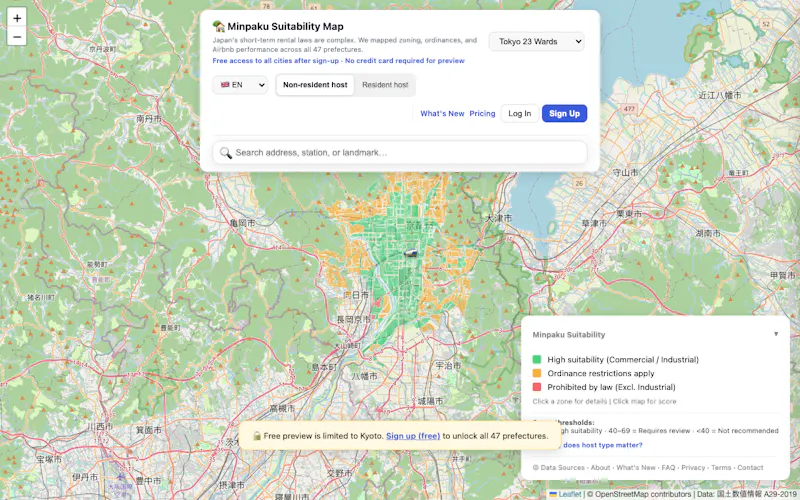Viewport: 800px width, 500px height.
Task: Click the red Prohibited by law swatch
Action: 537,387
